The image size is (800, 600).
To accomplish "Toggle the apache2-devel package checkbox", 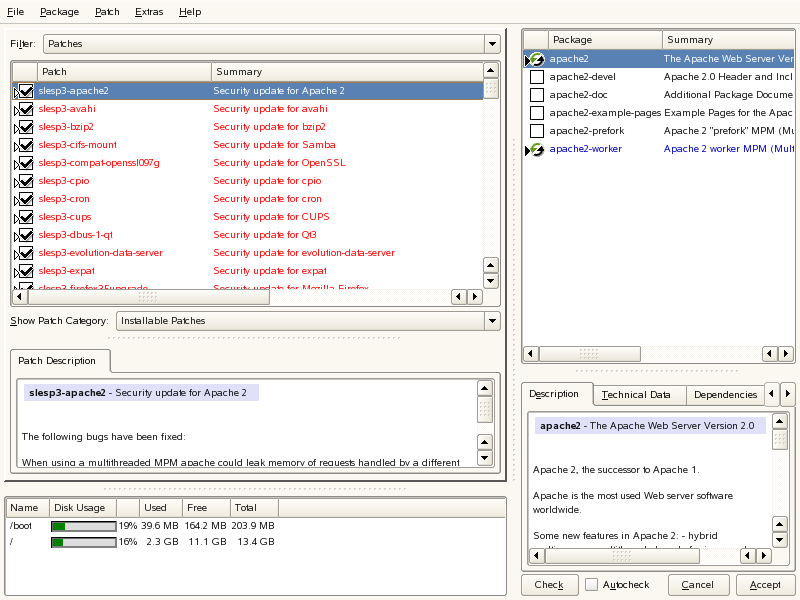I will 537,77.
